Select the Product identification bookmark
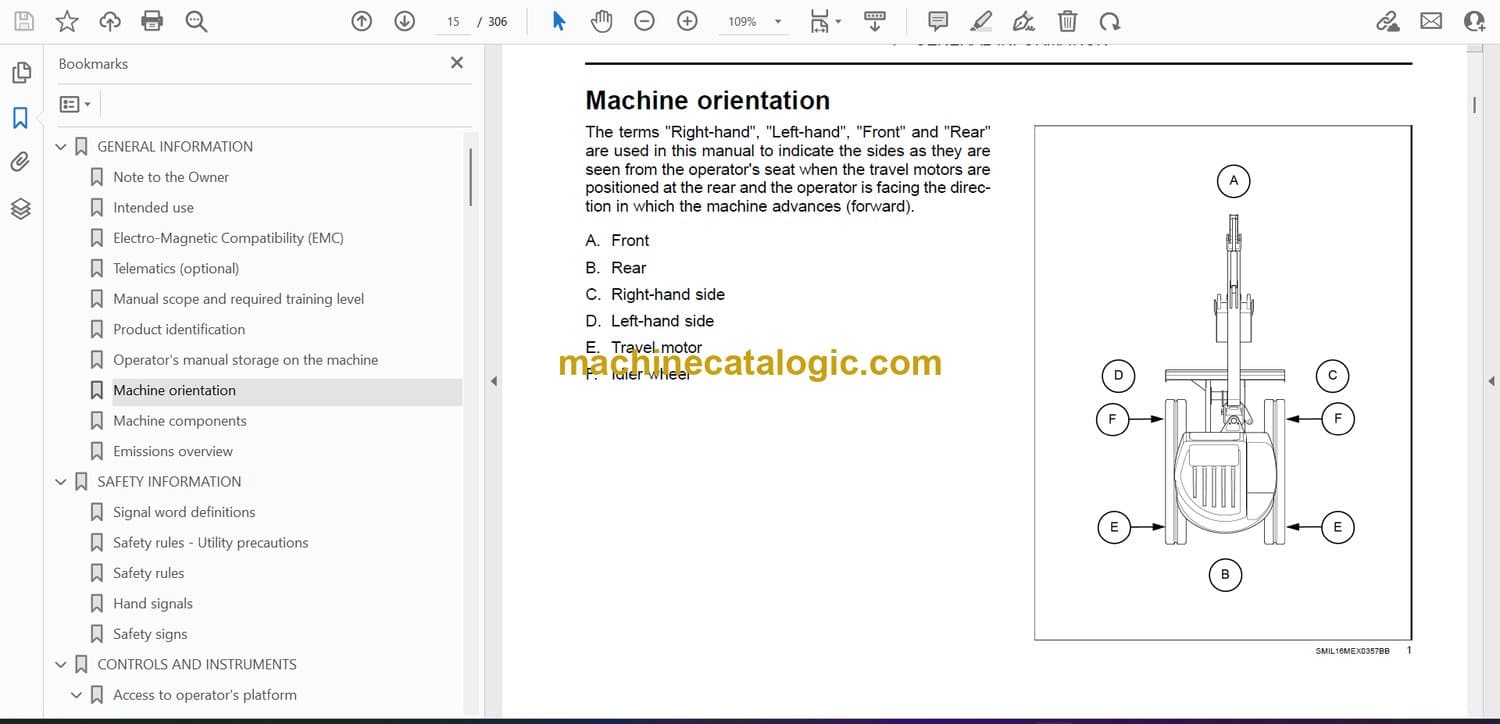Viewport: 1500px width, 724px height. pyautogui.click(x=179, y=329)
